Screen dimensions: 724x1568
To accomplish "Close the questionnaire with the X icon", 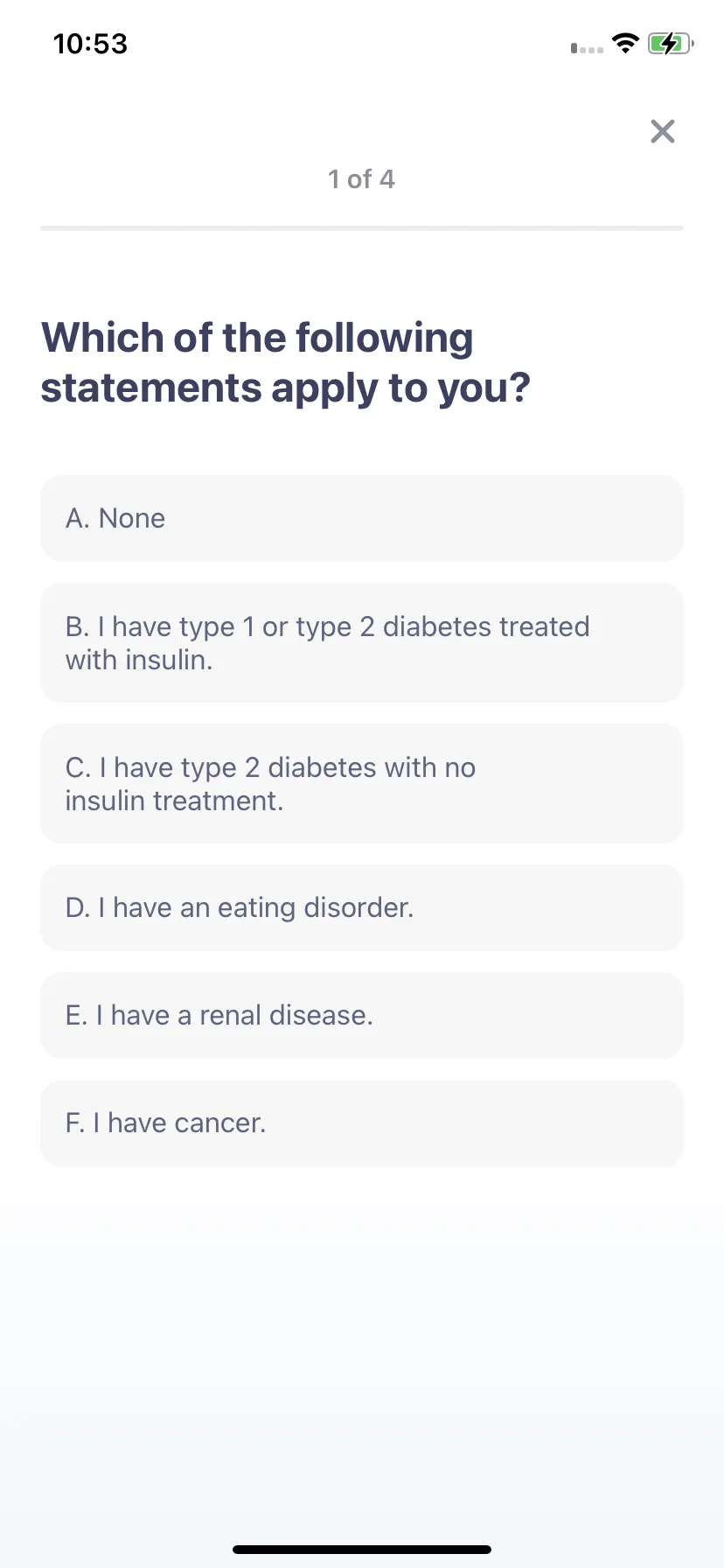I will pyautogui.click(x=663, y=131).
